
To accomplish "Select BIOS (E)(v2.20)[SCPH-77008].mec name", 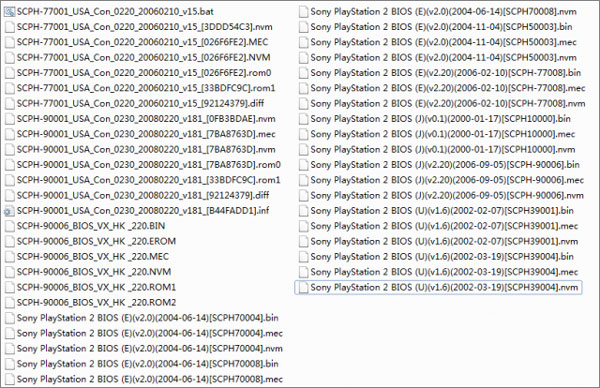I will click(x=448, y=88).
